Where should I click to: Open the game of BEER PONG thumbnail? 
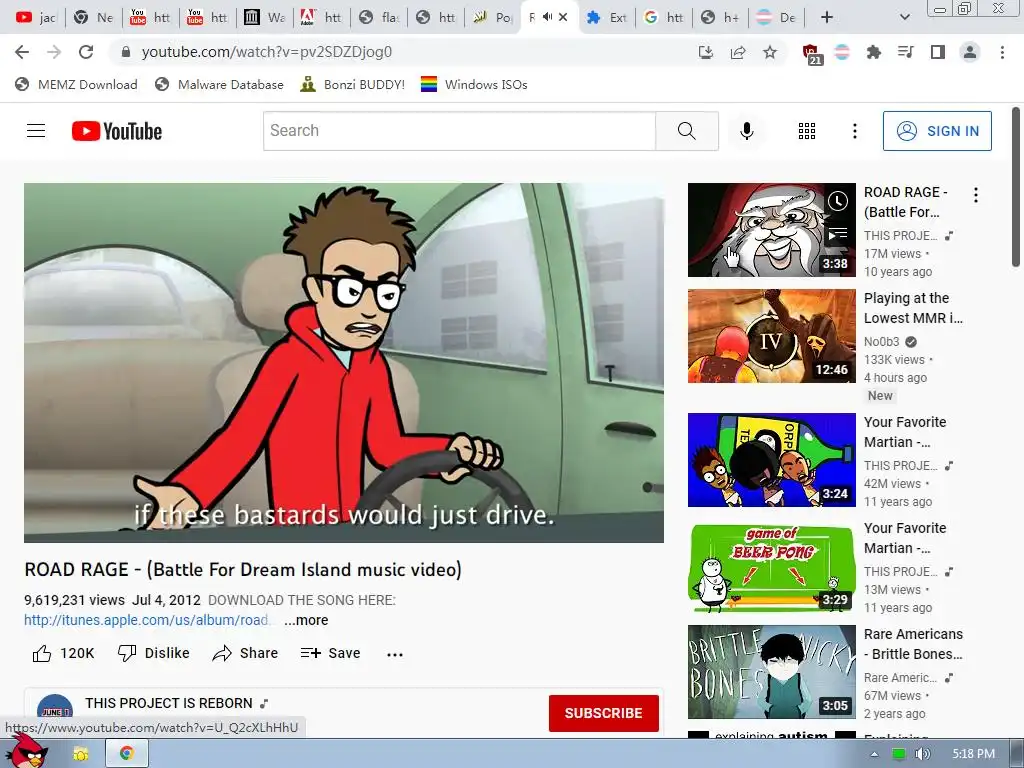771,566
